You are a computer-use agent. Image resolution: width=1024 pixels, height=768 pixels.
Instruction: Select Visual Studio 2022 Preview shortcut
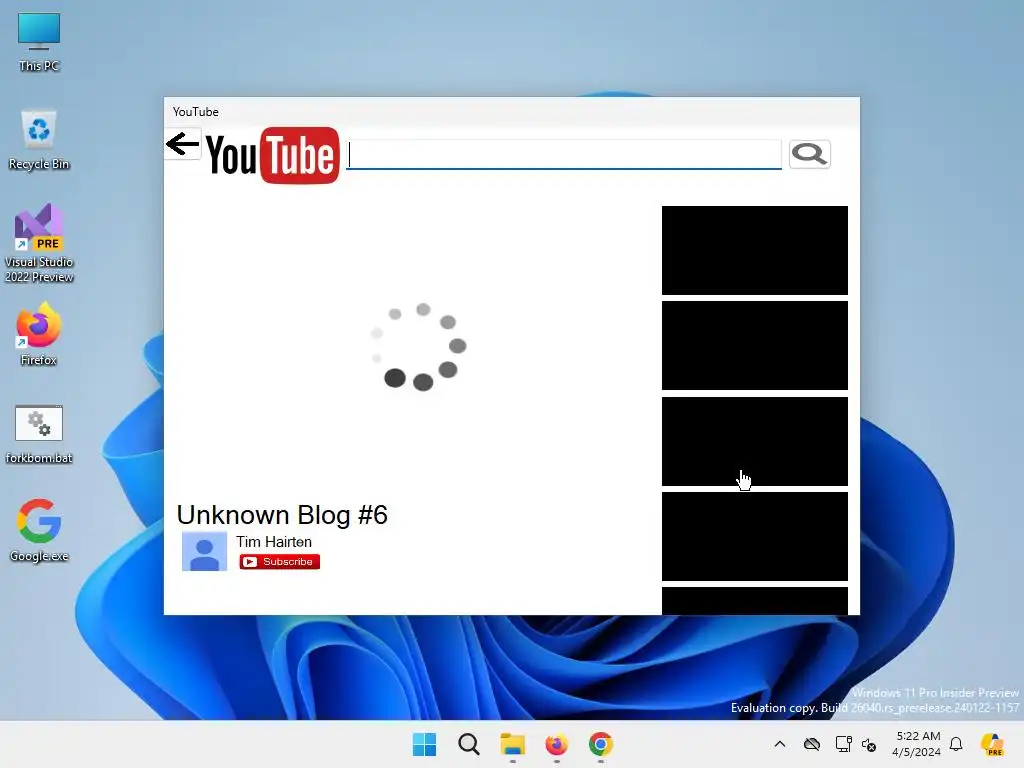pyautogui.click(x=39, y=243)
